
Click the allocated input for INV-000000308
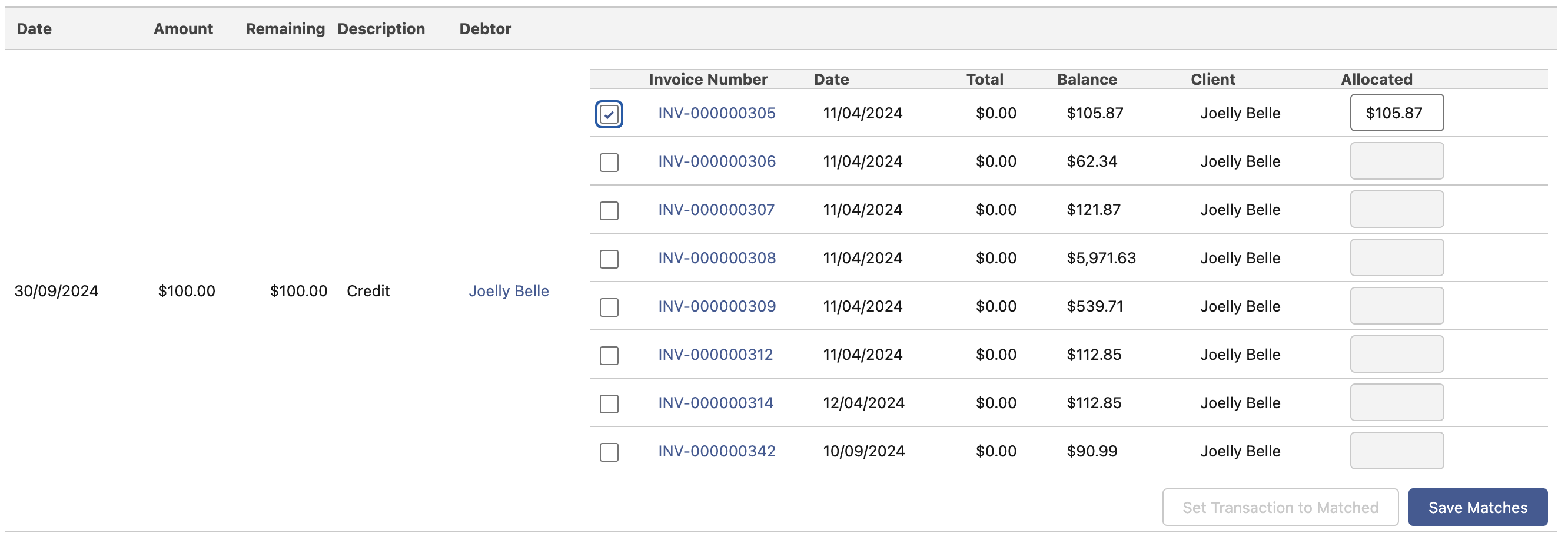(x=1396, y=257)
